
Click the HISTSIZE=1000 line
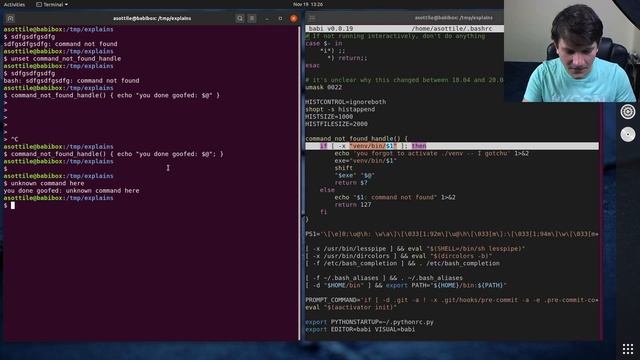point(329,117)
